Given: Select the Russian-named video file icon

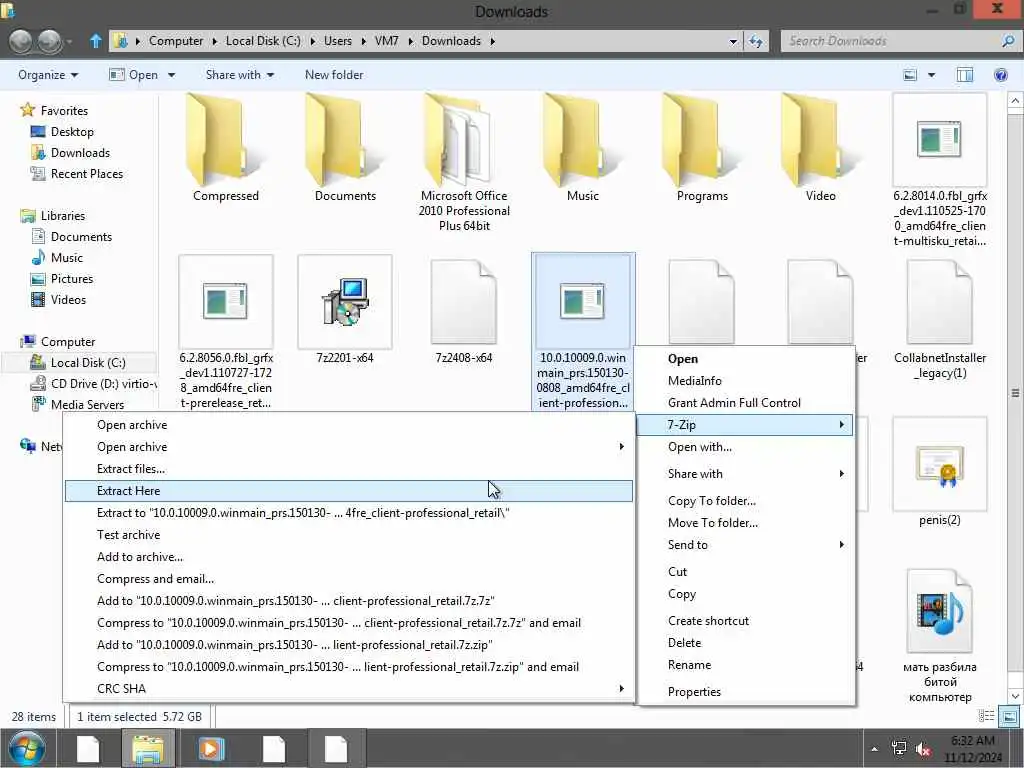Looking at the screenshot, I should pos(940,611).
